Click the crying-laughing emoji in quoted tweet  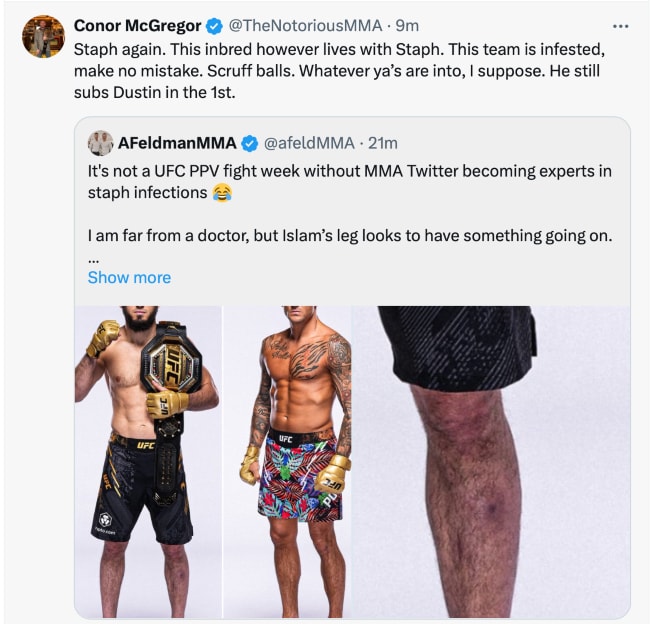coord(222,192)
